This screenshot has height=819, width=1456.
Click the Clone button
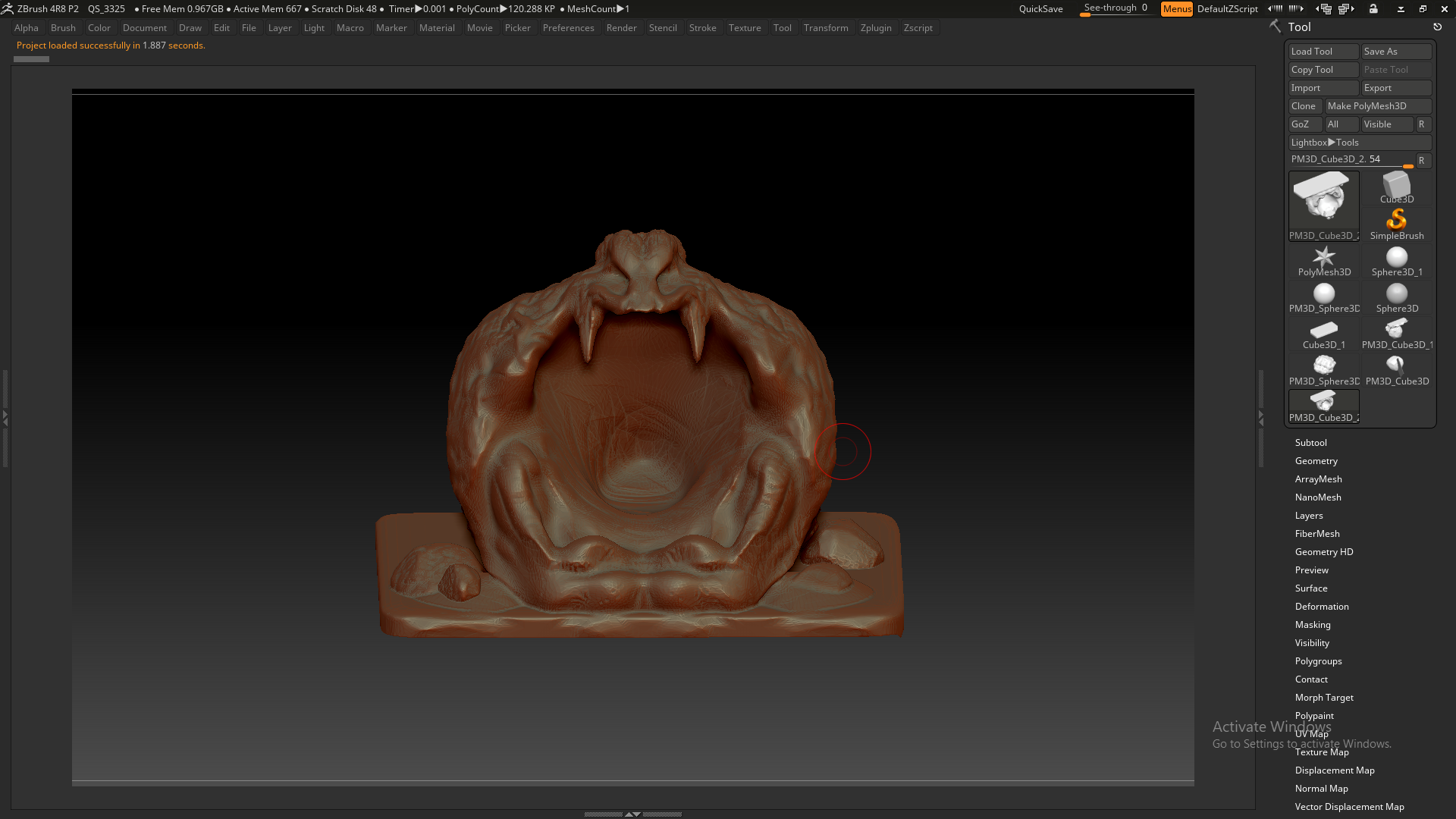(1305, 106)
